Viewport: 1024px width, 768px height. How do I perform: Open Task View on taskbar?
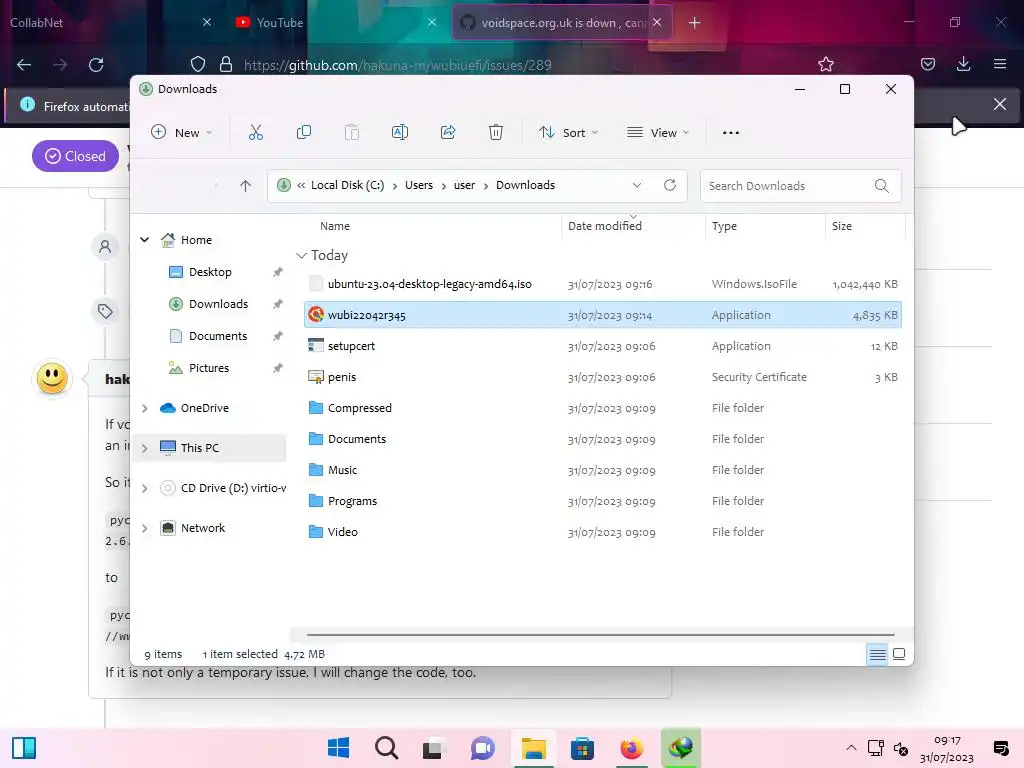click(x=432, y=748)
